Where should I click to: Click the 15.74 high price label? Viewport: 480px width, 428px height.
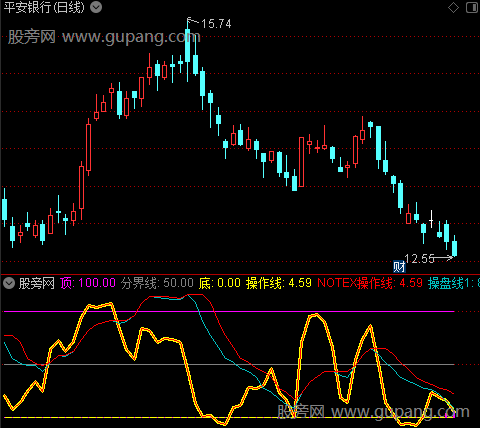click(216, 24)
